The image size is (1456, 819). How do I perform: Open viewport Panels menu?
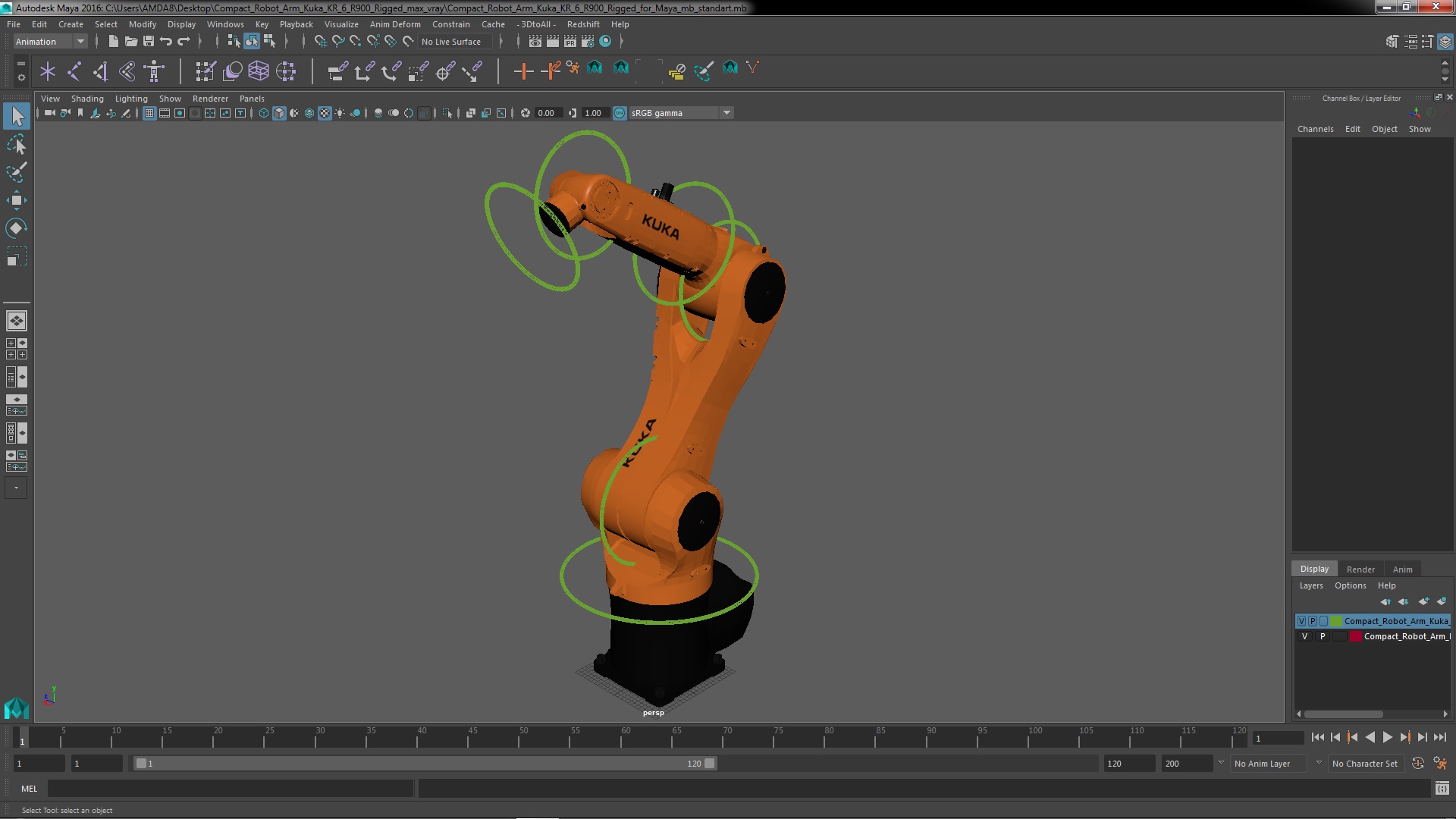[x=252, y=99]
